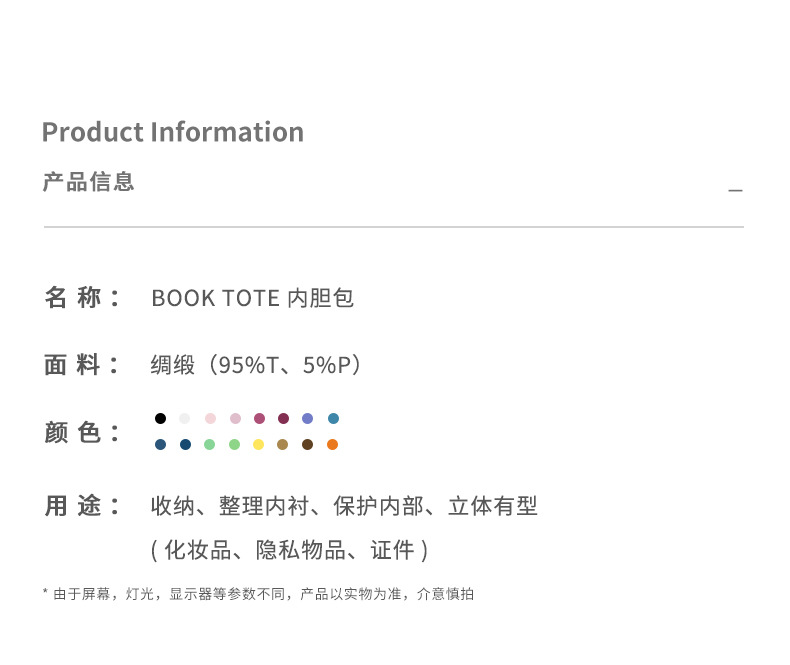Pick the orange color dot
Image resolution: width=790 pixels, height=665 pixels.
333,444
